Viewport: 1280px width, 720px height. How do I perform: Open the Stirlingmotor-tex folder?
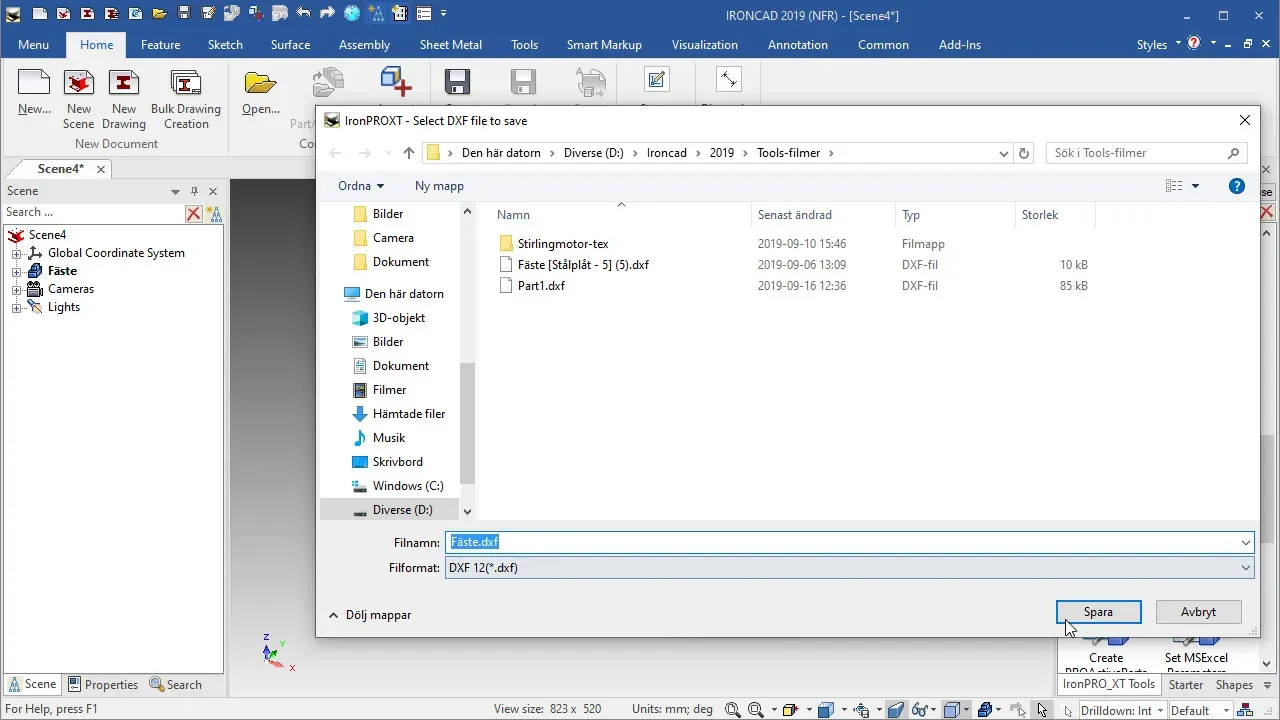pos(563,244)
